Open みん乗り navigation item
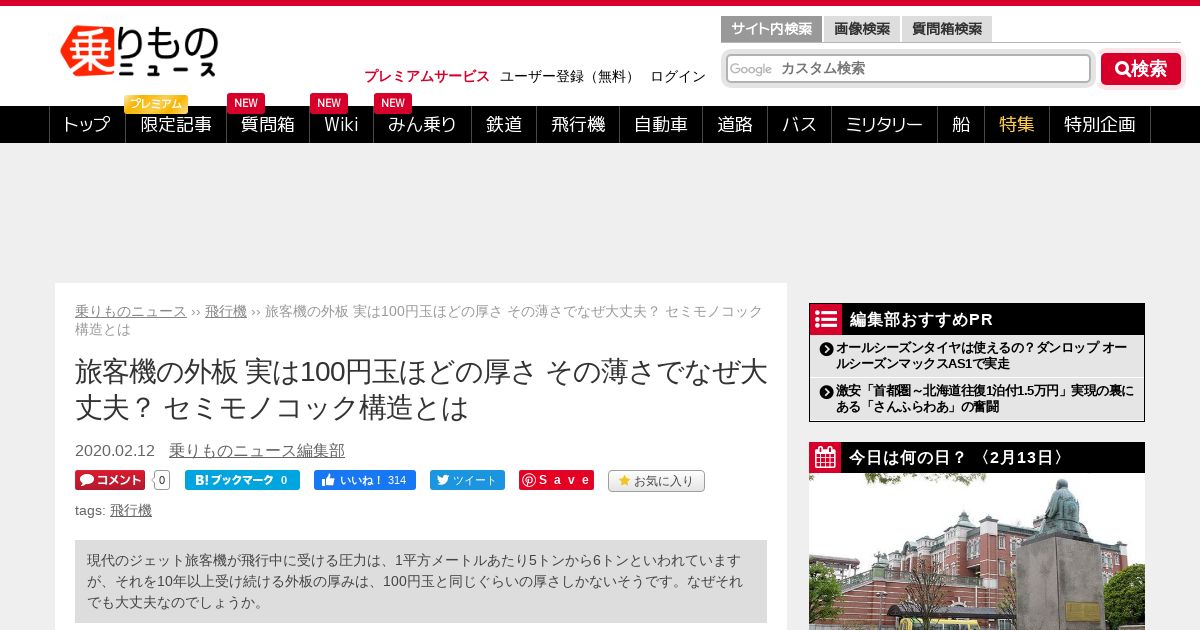Image resolution: width=1200 pixels, height=630 pixels. [x=422, y=125]
